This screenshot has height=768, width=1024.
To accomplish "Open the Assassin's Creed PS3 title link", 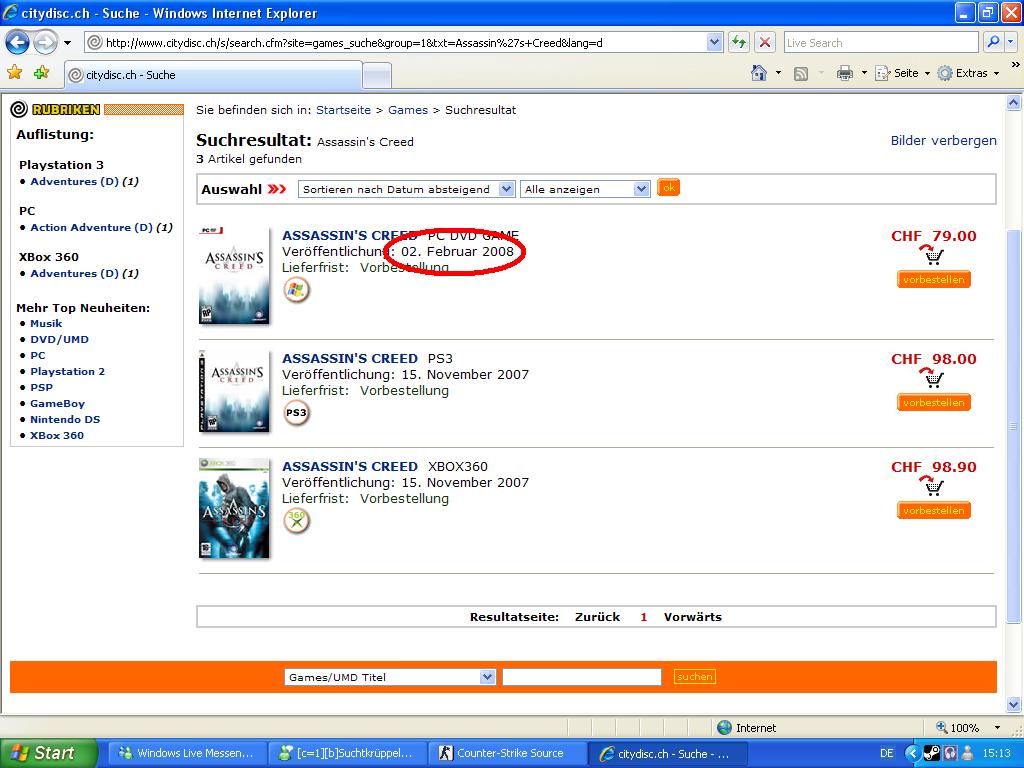I will [x=350, y=359].
